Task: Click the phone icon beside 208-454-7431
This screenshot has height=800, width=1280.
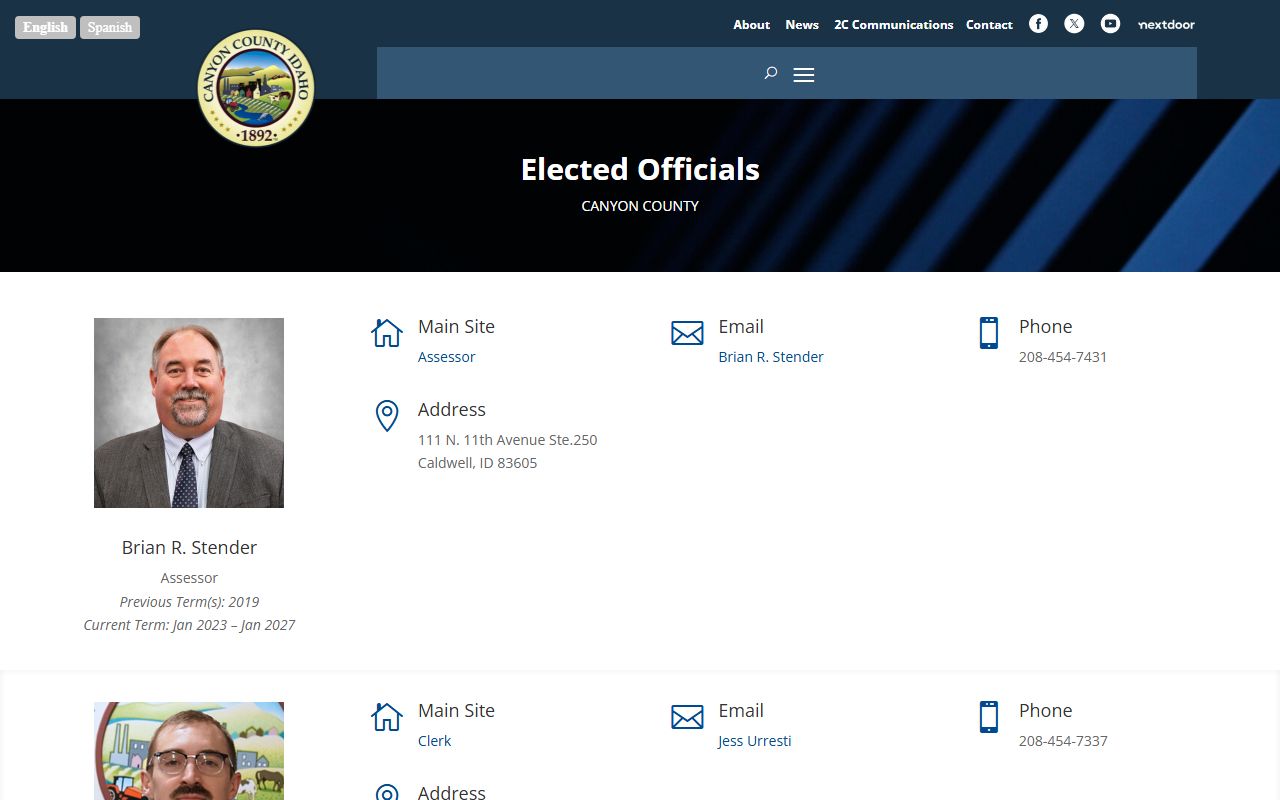Action: (989, 333)
